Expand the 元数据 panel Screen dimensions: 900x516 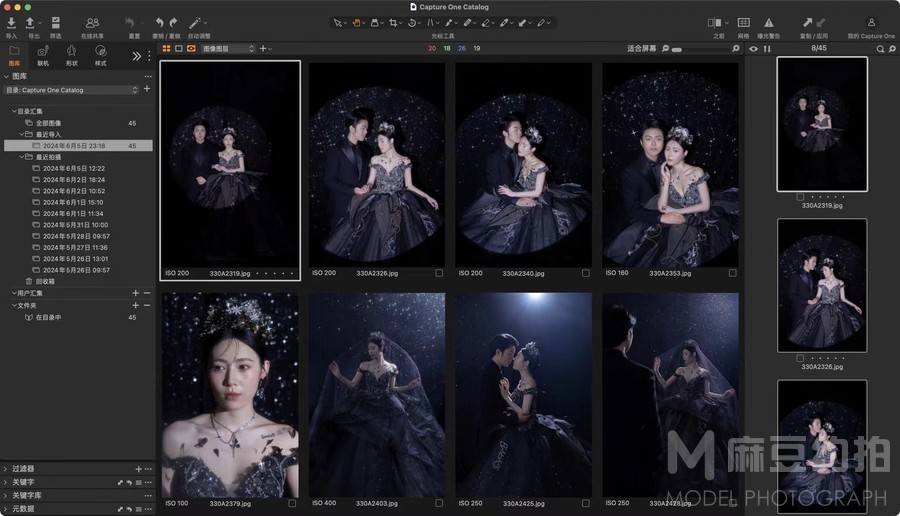tap(6, 509)
